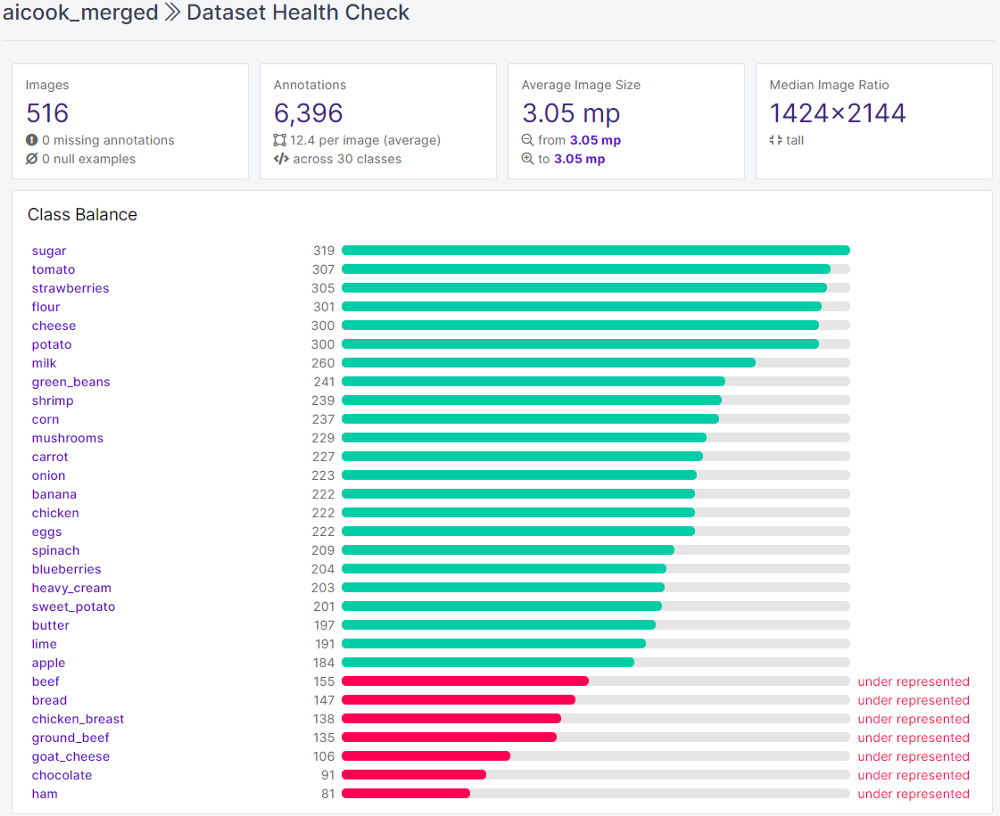The height and width of the screenshot is (816, 1000).
Task: Select the "ham" class link
Action: [44, 793]
